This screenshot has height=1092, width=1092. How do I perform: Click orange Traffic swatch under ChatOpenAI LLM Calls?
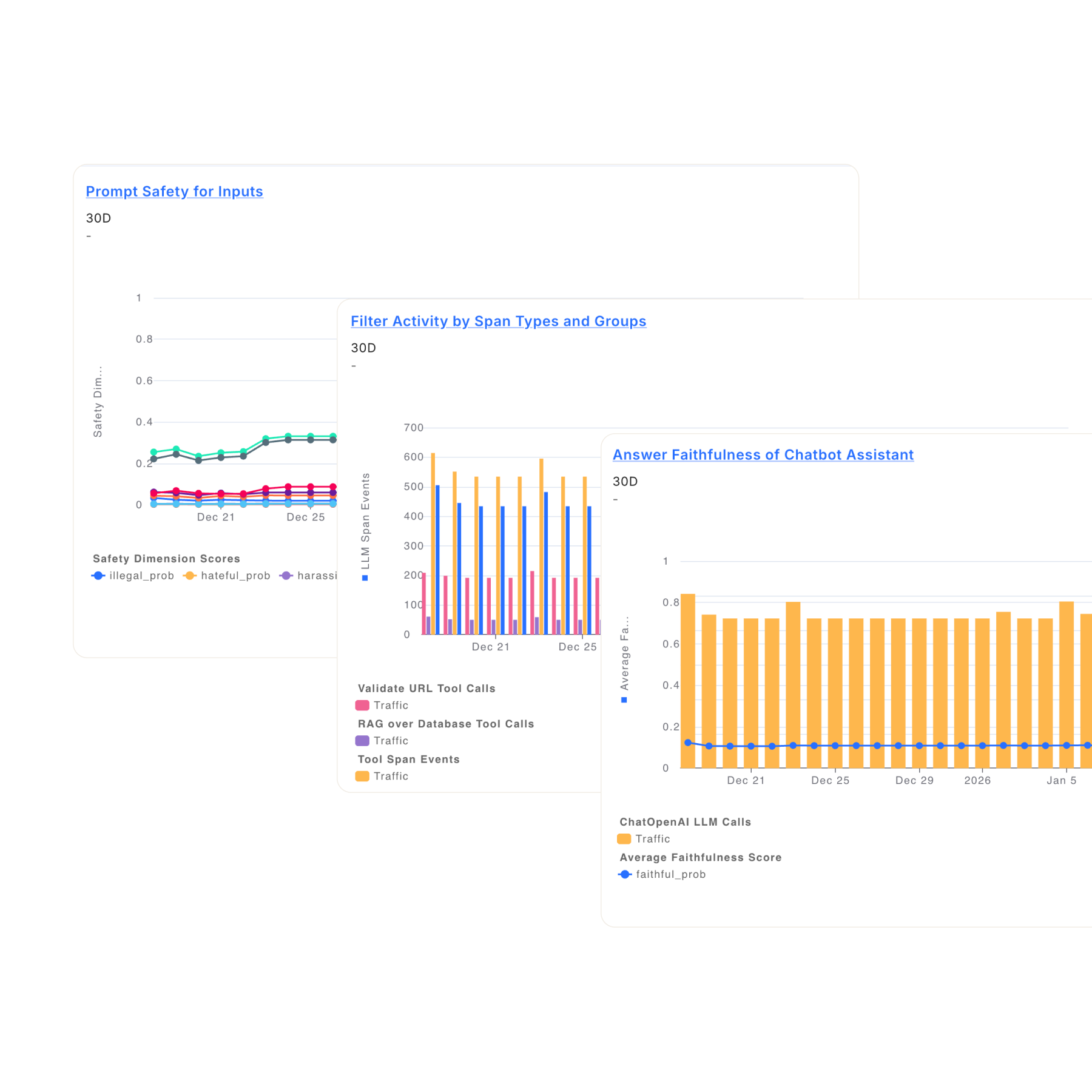coord(624,839)
